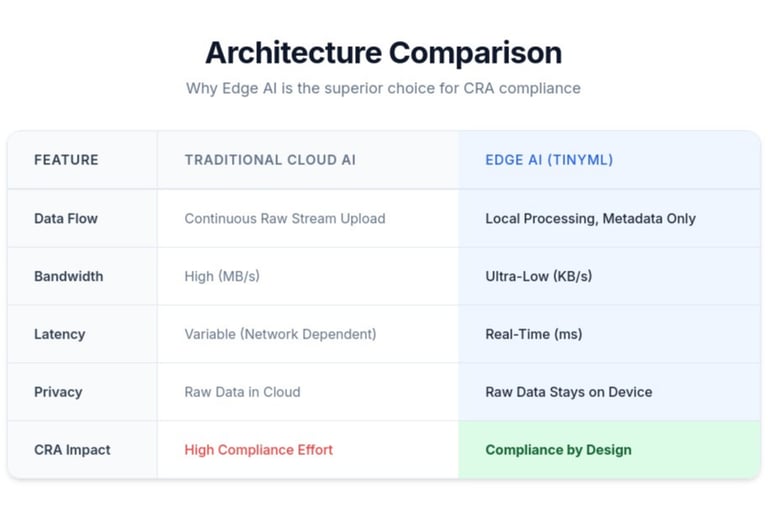
Task: Select the Raw Data in Cloud cell
Action: coord(242,392)
